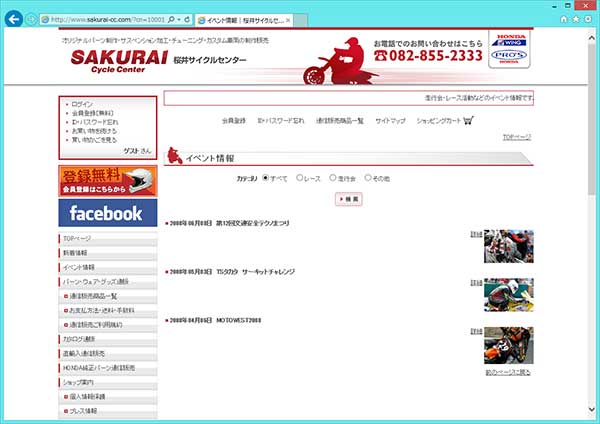Open イベント情報 in the left sidebar menu
600x424 pixels.
point(108,267)
